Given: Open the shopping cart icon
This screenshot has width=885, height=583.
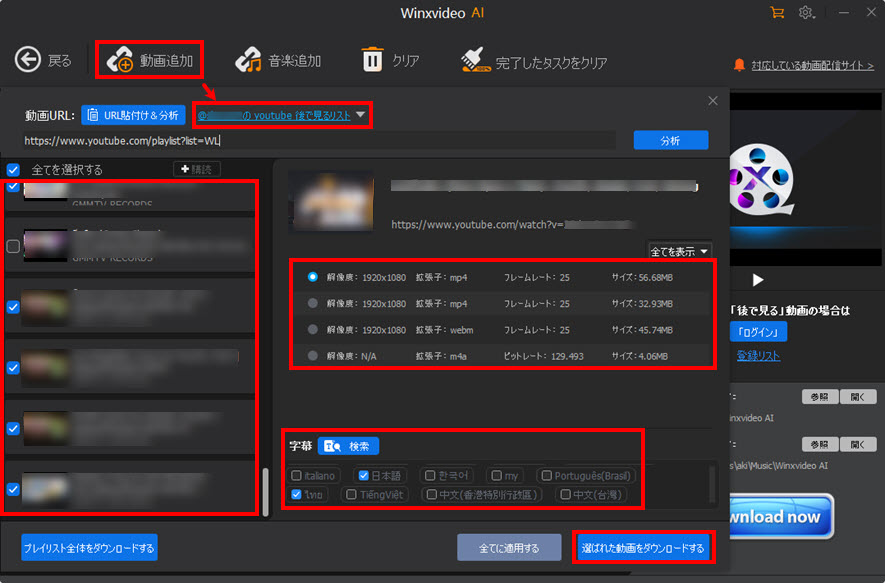Looking at the screenshot, I should point(777,12).
